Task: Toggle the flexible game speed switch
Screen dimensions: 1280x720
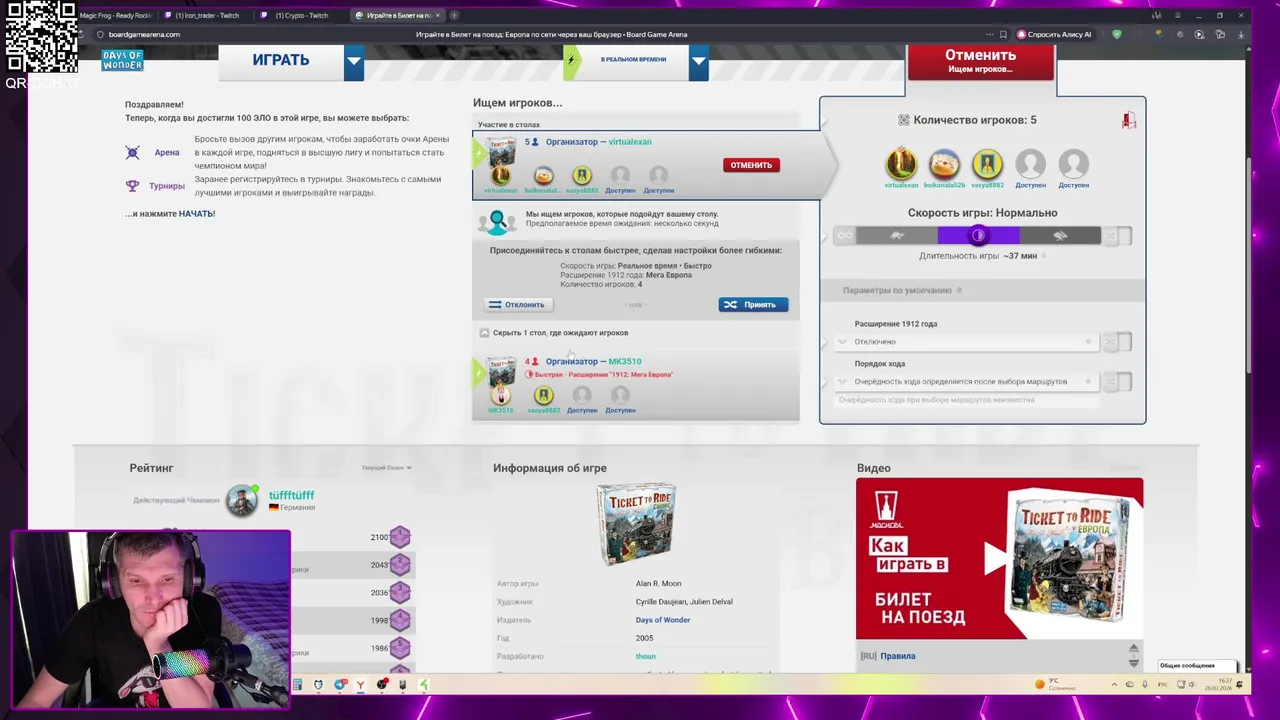Action: (1118, 236)
